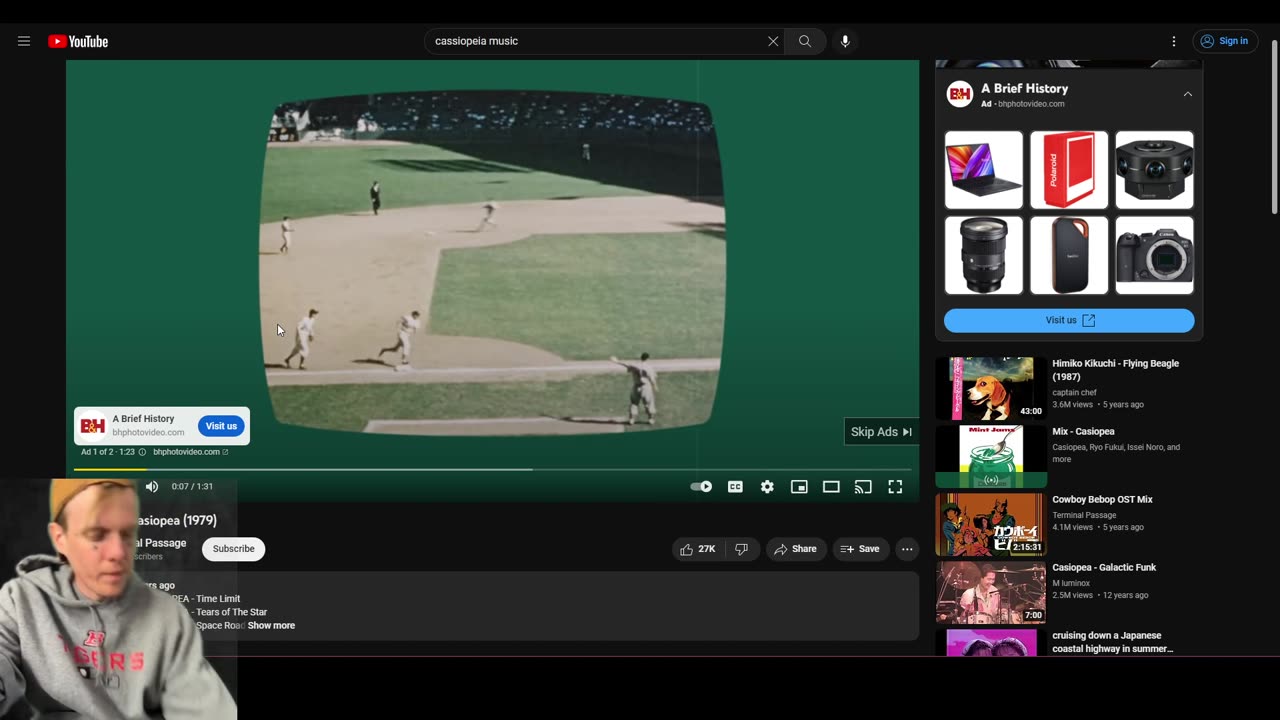The width and height of the screenshot is (1280, 720).
Task: Select the 360 camera product image
Action: point(1154,170)
